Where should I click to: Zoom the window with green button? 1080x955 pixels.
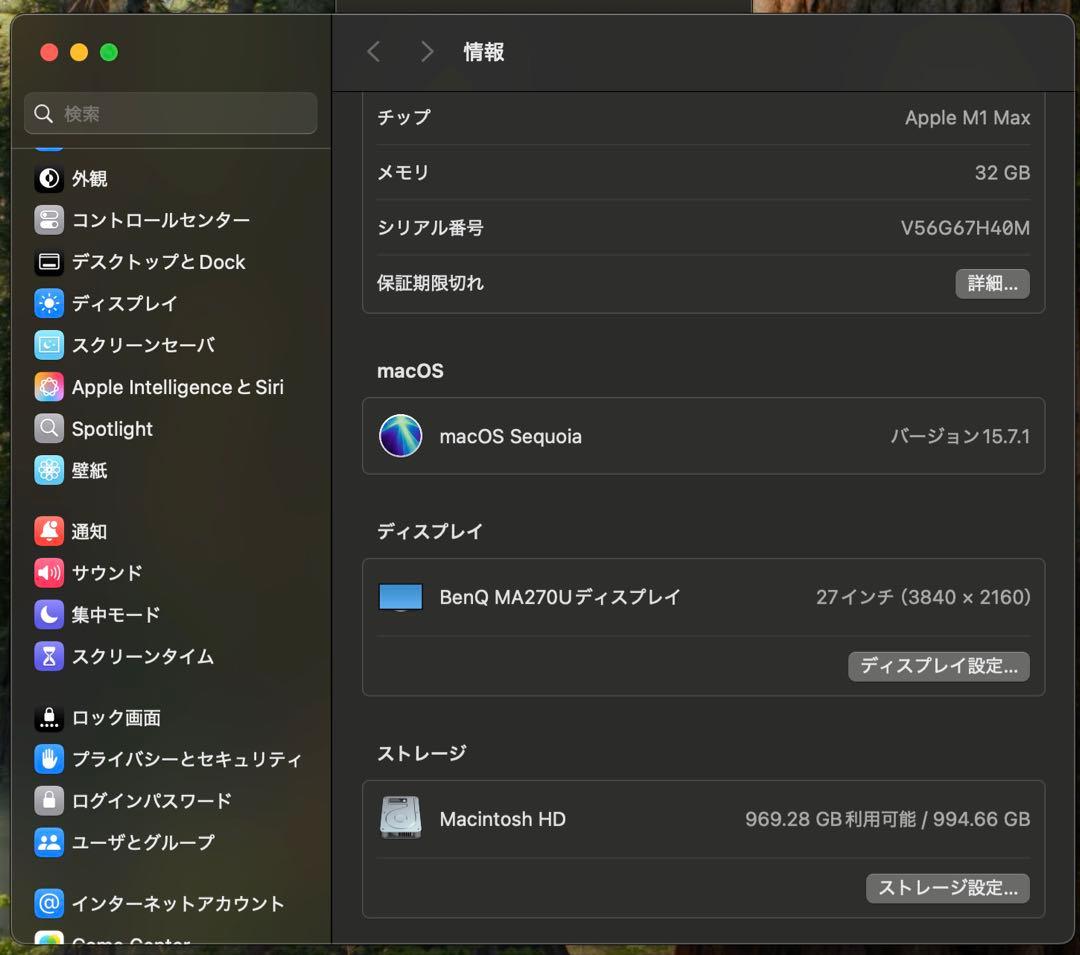(x=109, y=52)
